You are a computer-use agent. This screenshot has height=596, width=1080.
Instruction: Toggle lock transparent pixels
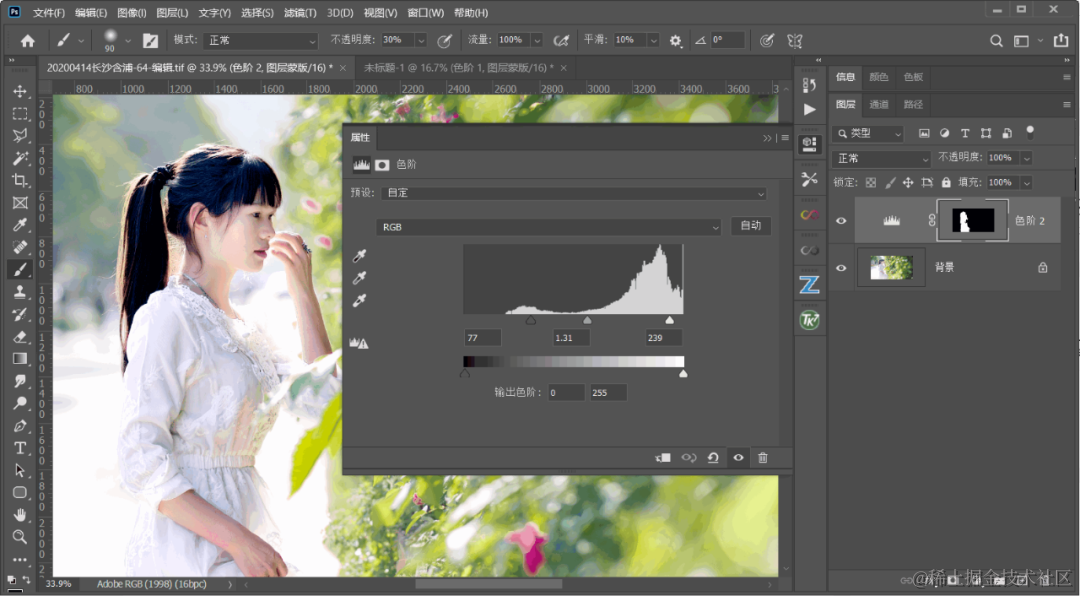(871, 183)
